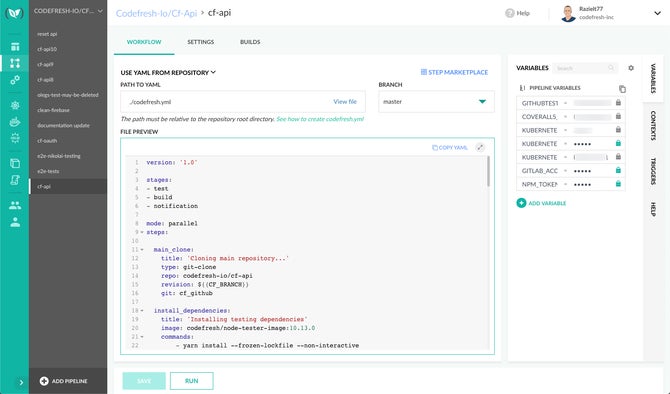
Task: Open the CODEFRESH-IO/CF project dropdown
Action: pyautogui.click(x=68, y=11)
